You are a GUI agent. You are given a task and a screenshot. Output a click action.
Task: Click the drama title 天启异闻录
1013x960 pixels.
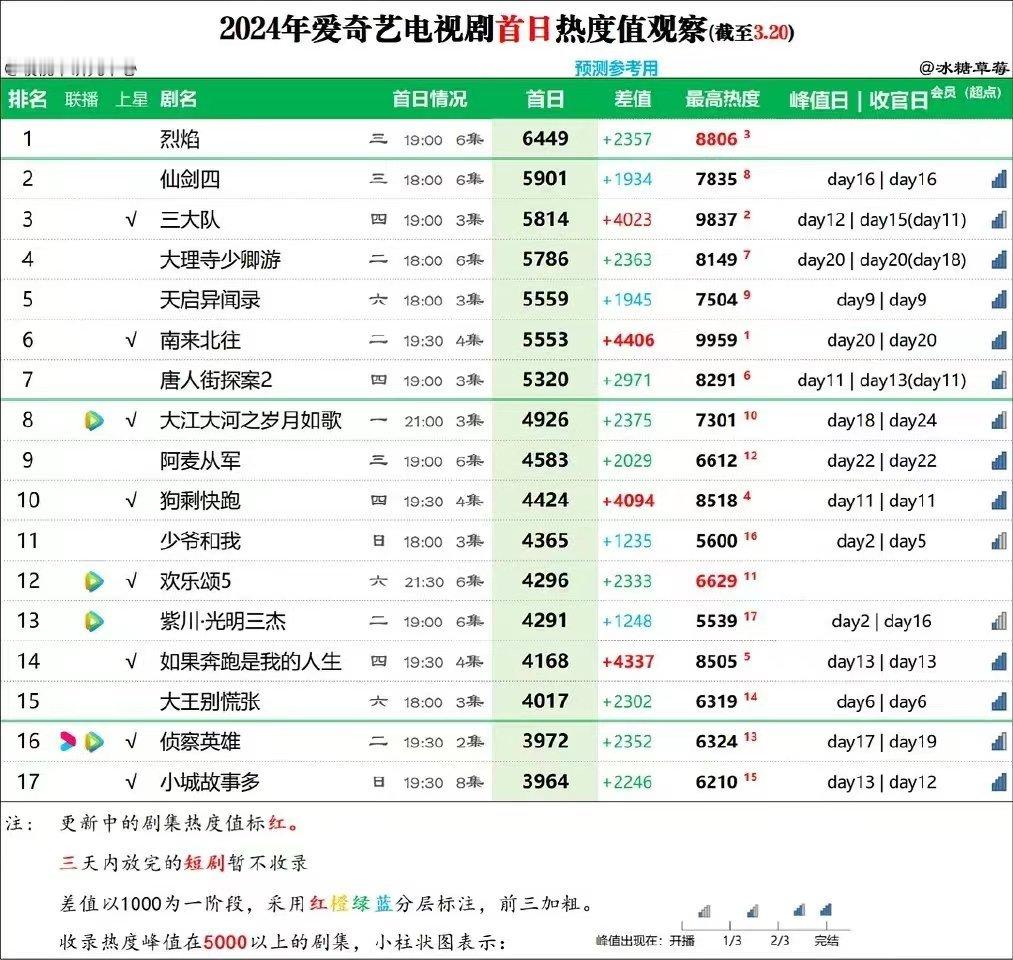[x=210, y=300]
